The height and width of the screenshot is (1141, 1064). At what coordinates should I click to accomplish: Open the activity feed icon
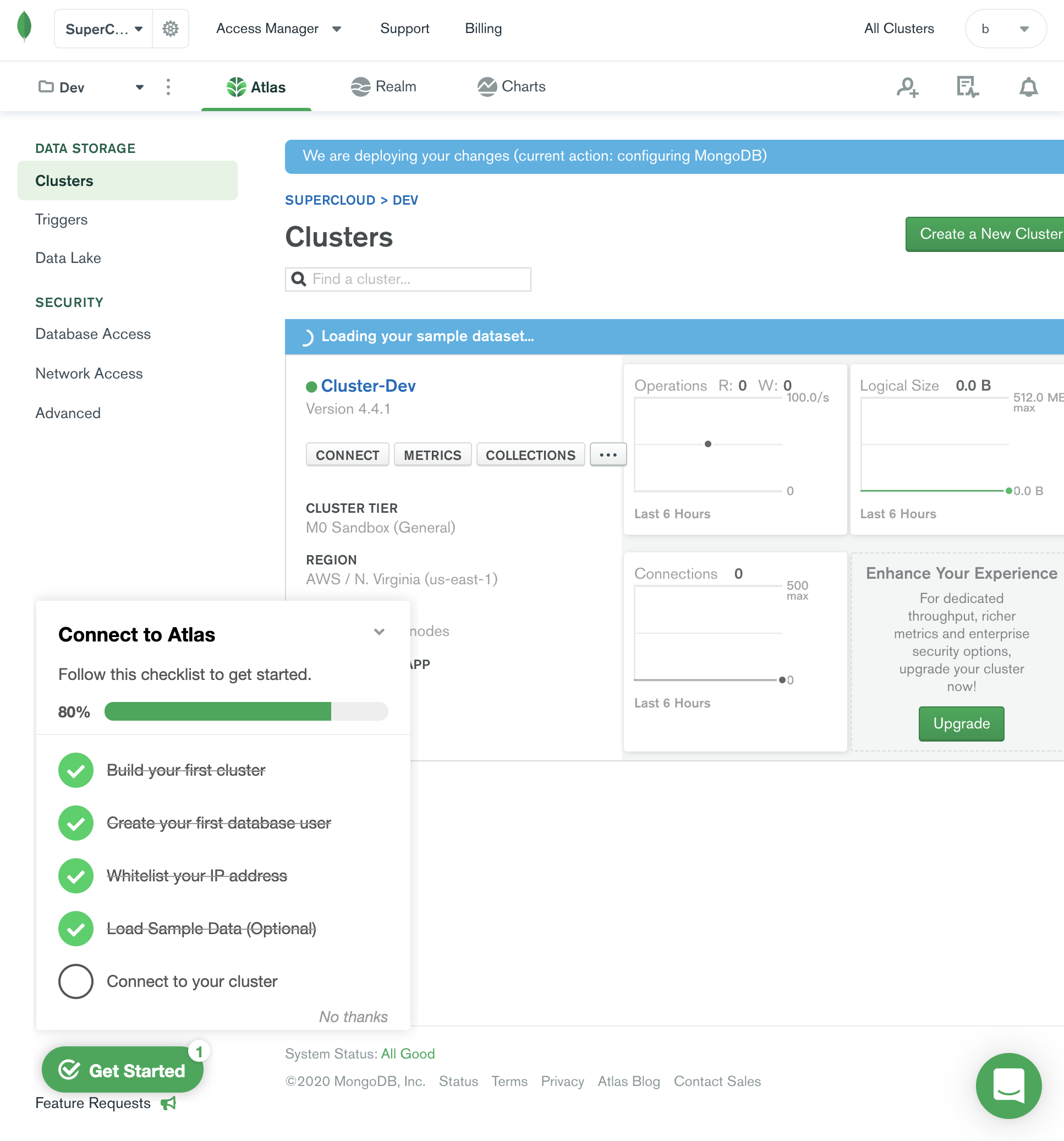click(x=968, y=87)
